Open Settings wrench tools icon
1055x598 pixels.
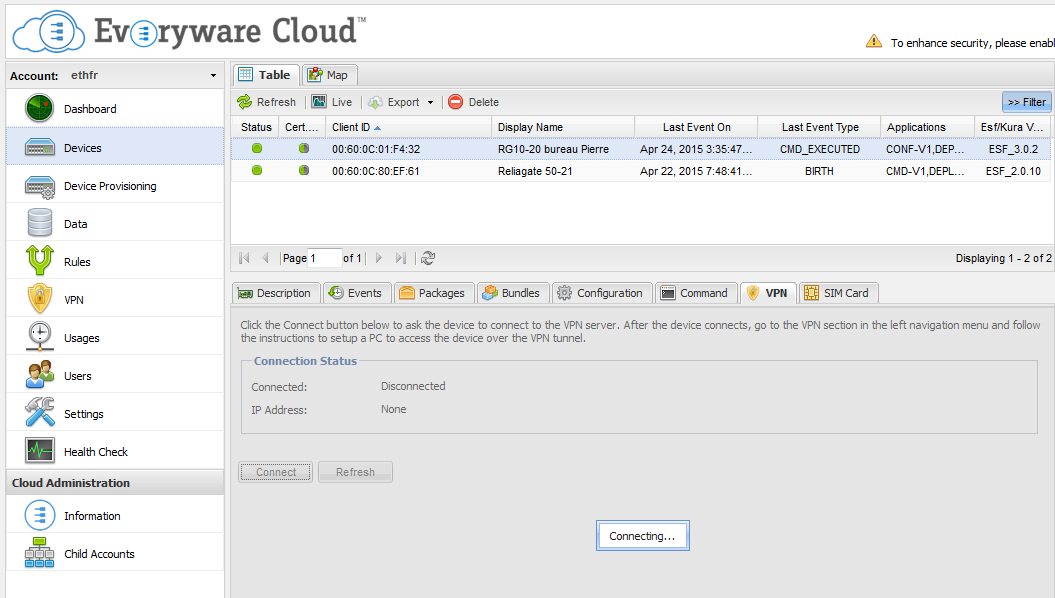[x=40, y=413]
